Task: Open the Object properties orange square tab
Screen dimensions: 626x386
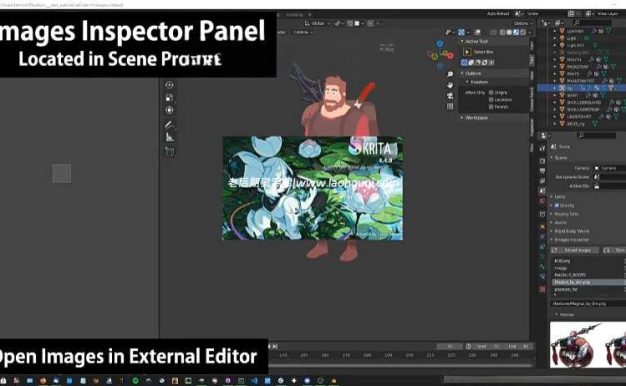Action: tap(542, 226)
